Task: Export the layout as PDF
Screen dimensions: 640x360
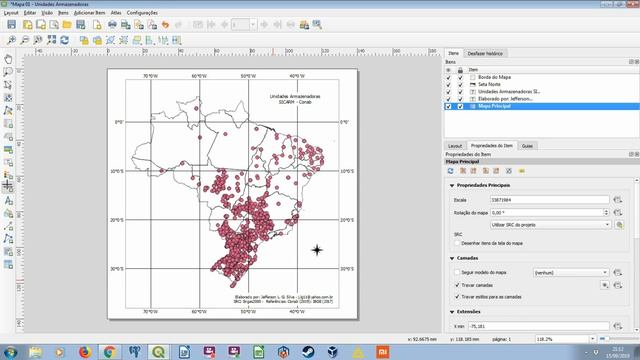Action: [x=152, y=24]
